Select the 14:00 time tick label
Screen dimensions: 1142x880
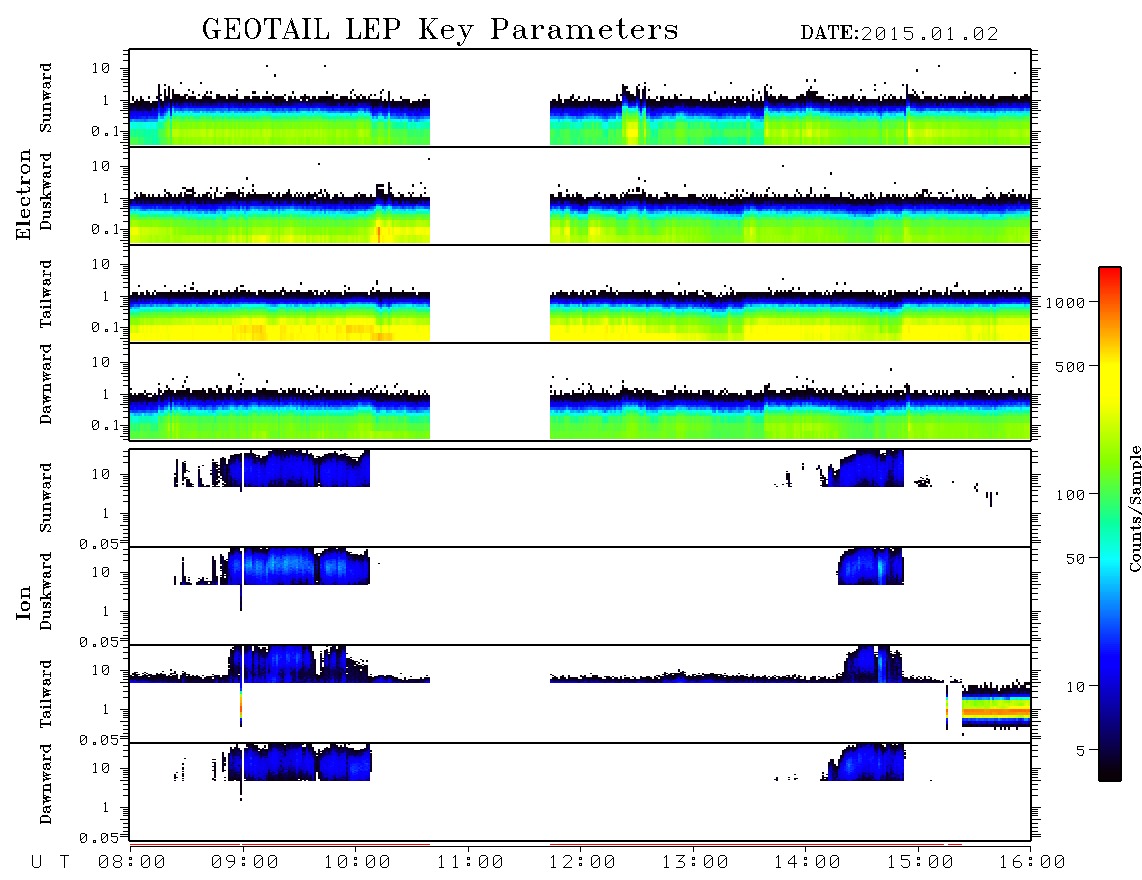[x=807, y=862]
